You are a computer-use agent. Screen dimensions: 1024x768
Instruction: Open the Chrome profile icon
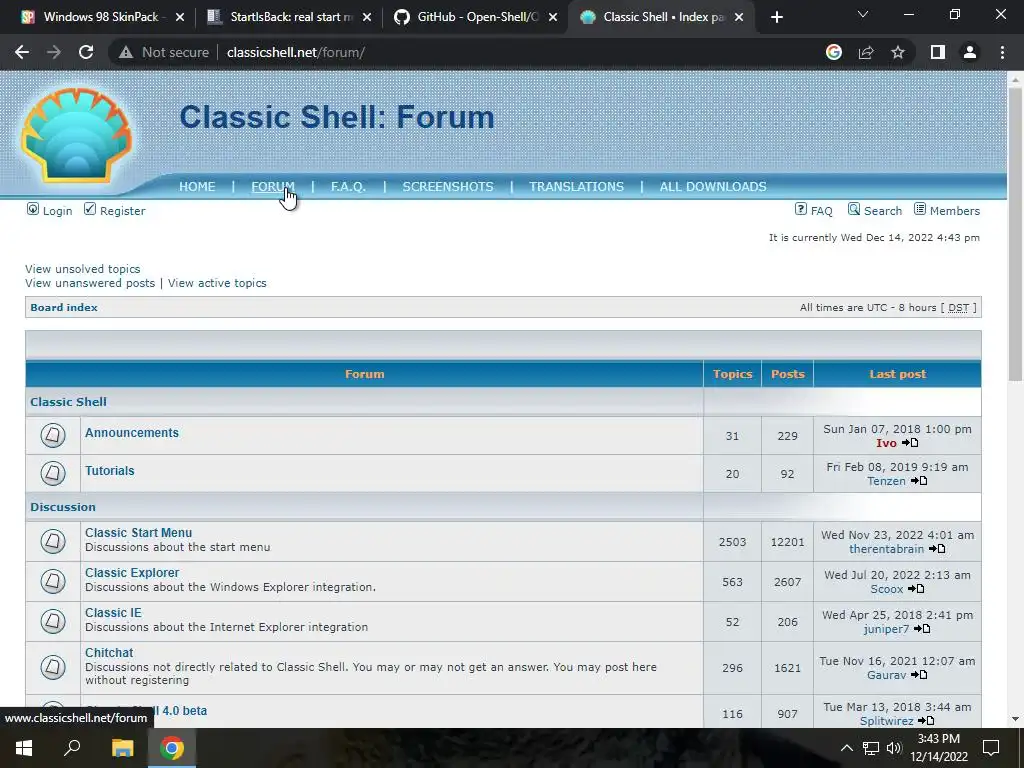click(x=970, y=52)
